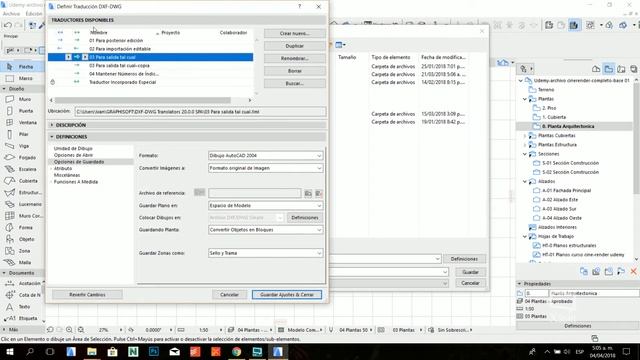Select Unidad de Dibujo definitions category
Image resolution: width=640 pixels, height=360 pixels.
pos(73,149)
